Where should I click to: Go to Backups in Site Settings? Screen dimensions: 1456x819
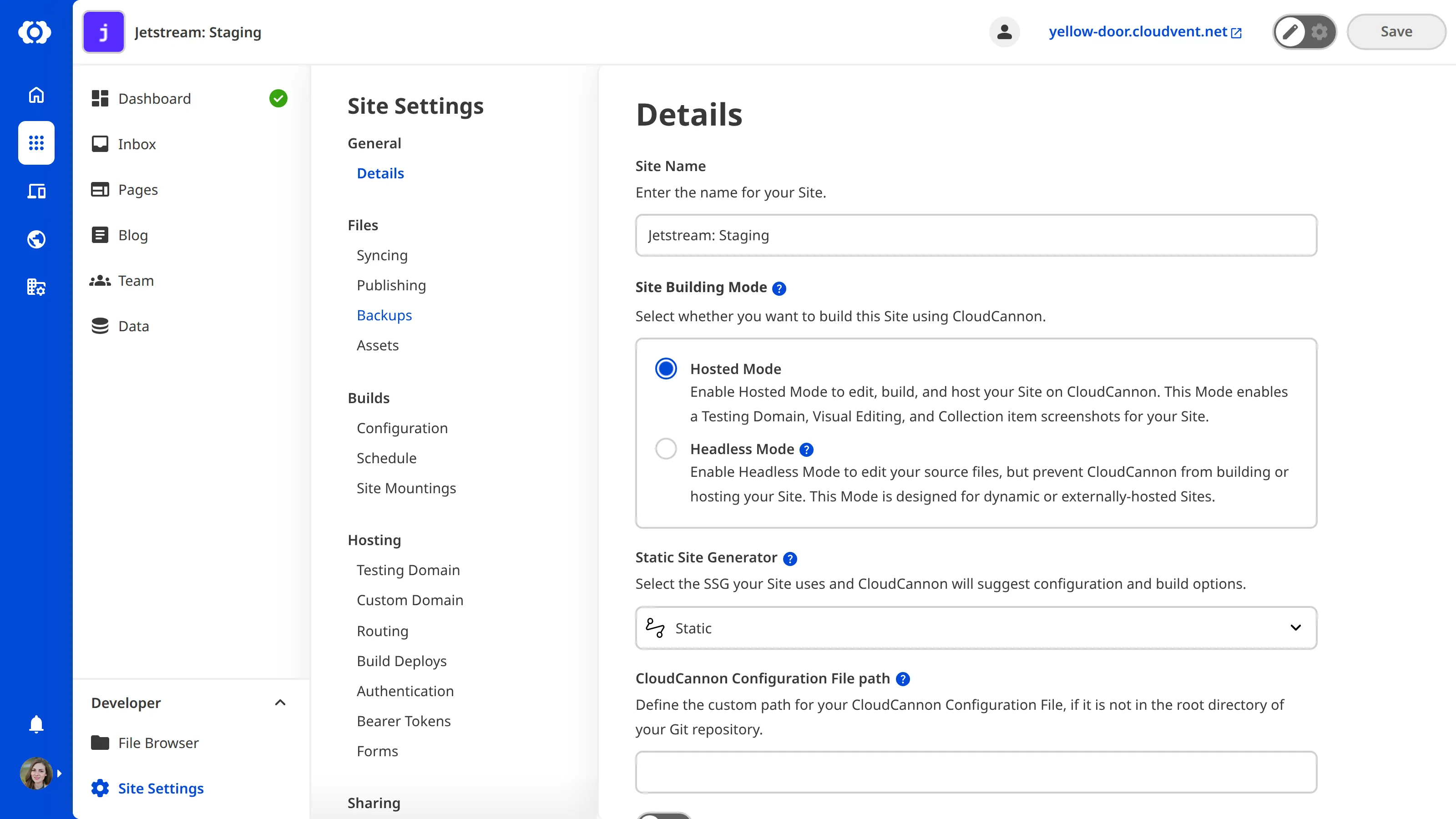pyautogui.click(x=384, y=315)
